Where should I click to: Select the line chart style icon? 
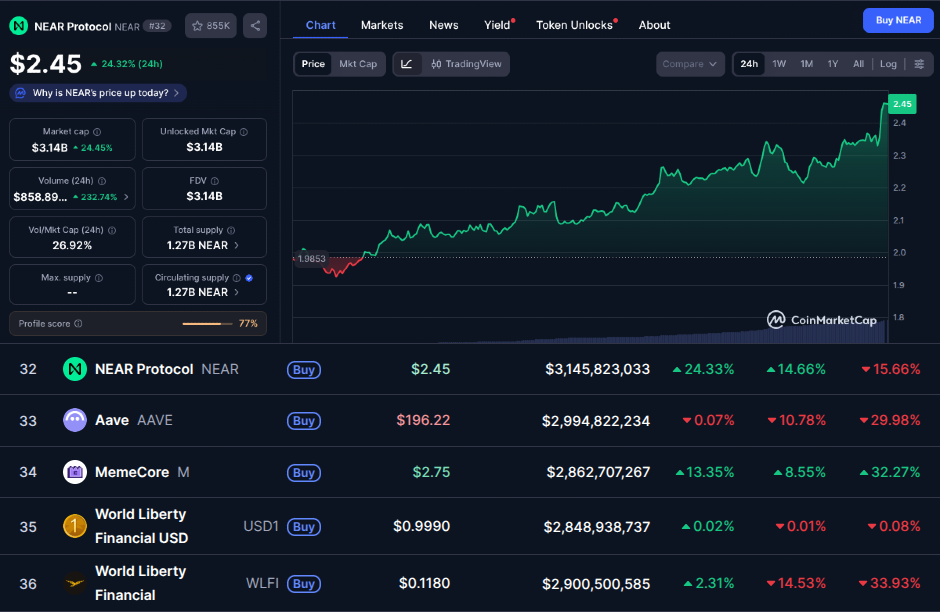pyautogui.click(x=406, y=63)
